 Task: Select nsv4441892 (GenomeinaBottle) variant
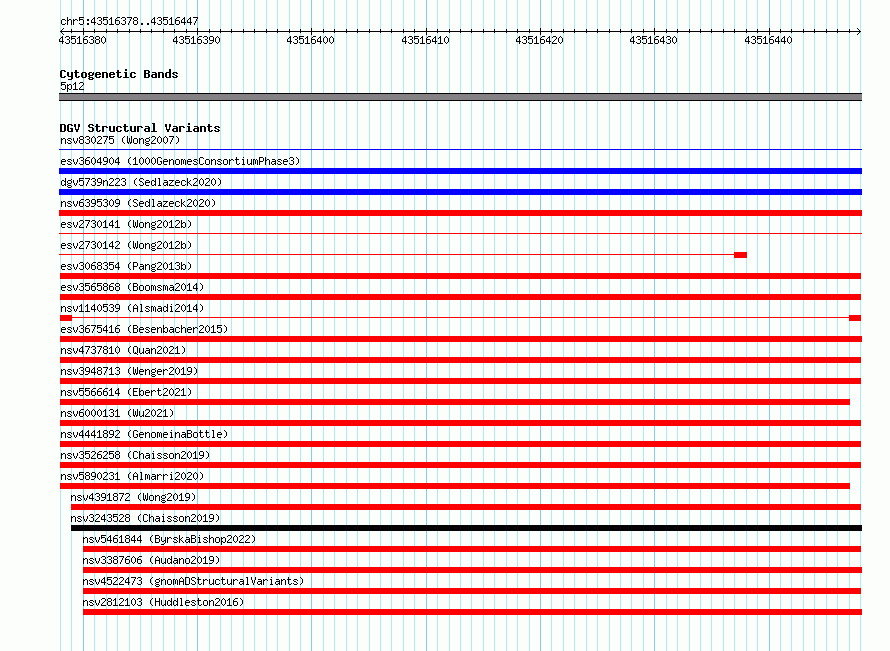(144, 434)
